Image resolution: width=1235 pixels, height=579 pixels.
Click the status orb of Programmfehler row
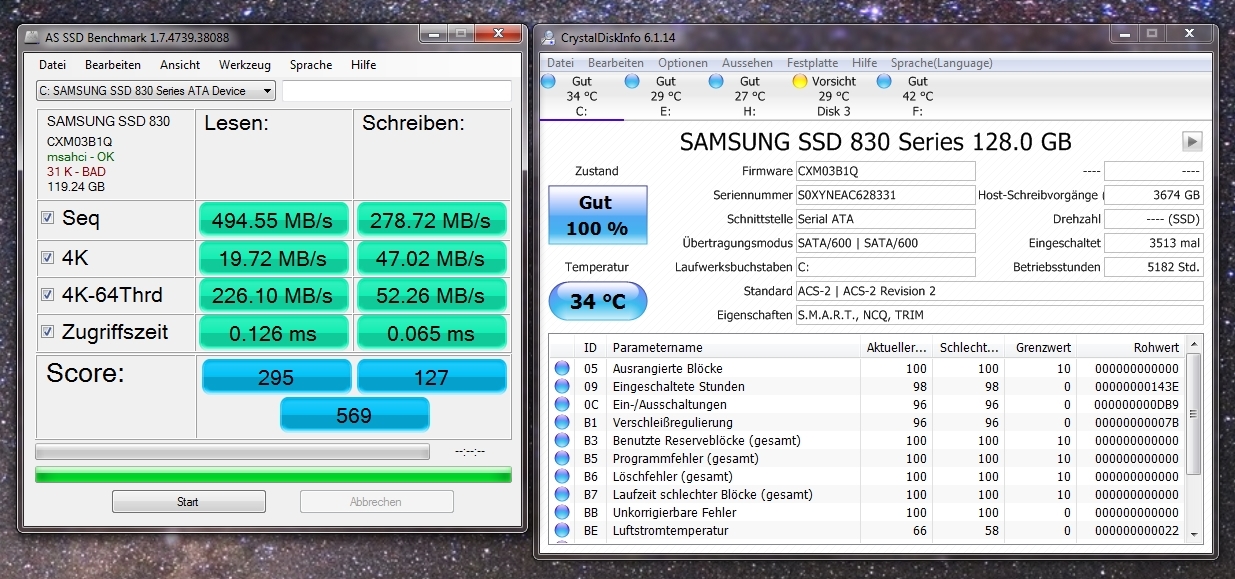(x=562, y=458)
